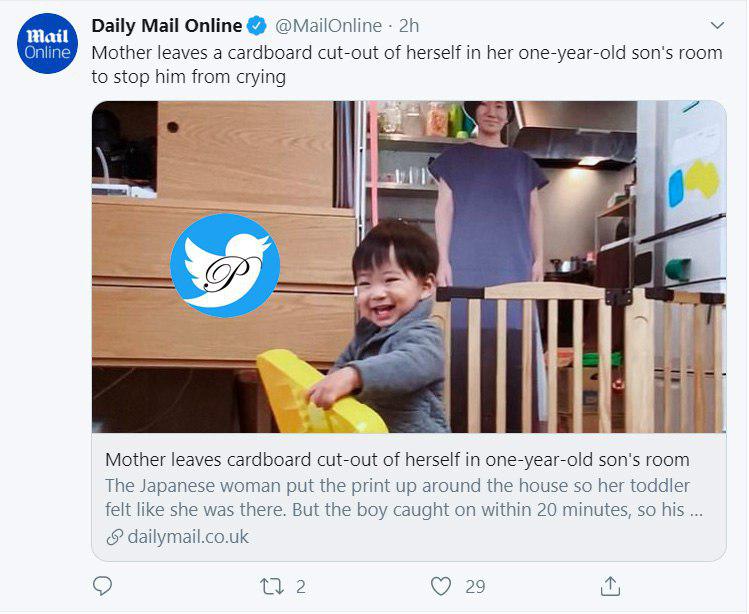Click the @MailOnline handle

pyautogui.click(x=326, y=25)
